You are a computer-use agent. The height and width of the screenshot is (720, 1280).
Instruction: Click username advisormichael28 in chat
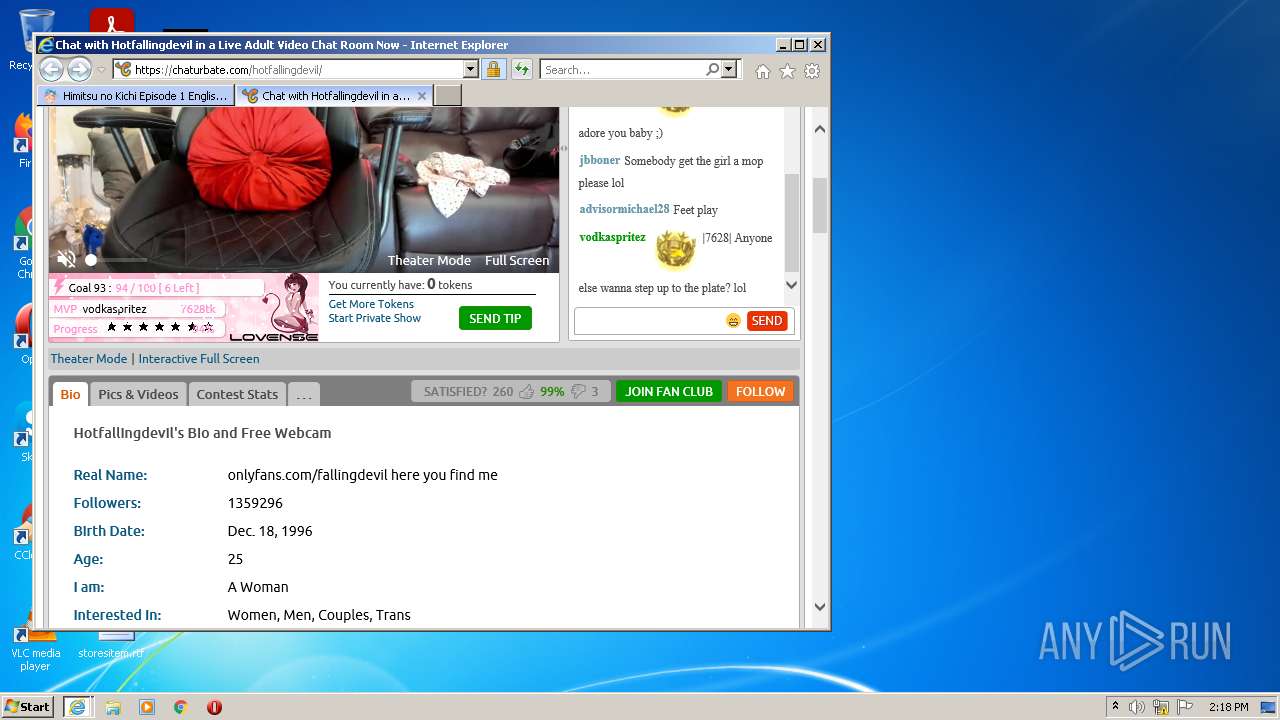click(x=624, y=209)
